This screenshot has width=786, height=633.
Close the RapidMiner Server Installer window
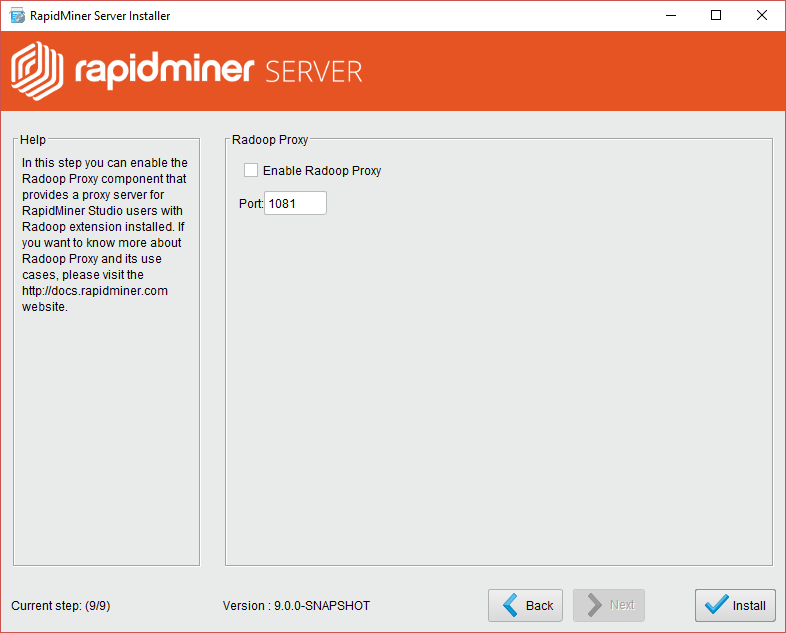point(762,15)
